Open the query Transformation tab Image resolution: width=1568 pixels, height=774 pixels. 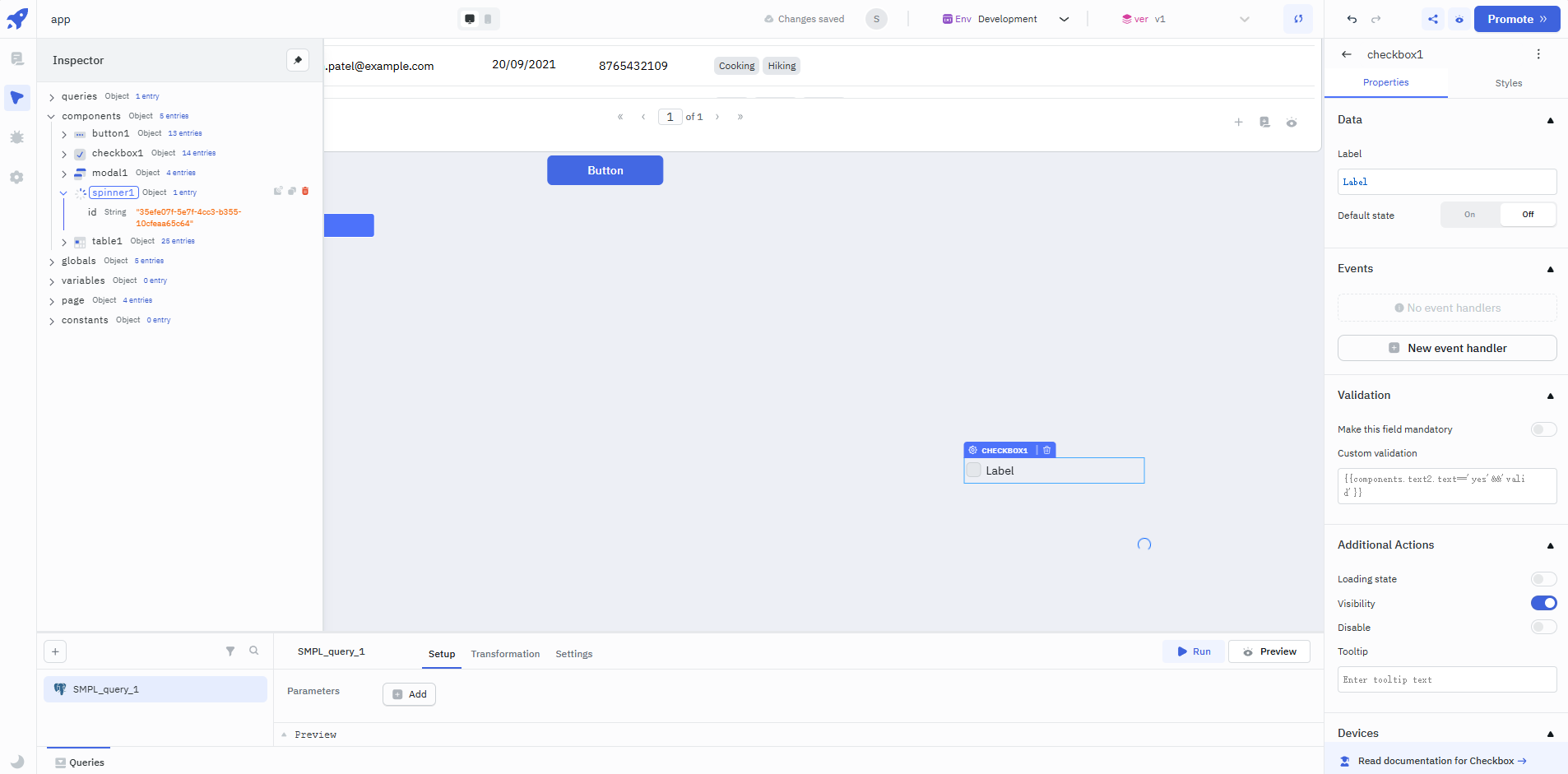tap(505, 654)
